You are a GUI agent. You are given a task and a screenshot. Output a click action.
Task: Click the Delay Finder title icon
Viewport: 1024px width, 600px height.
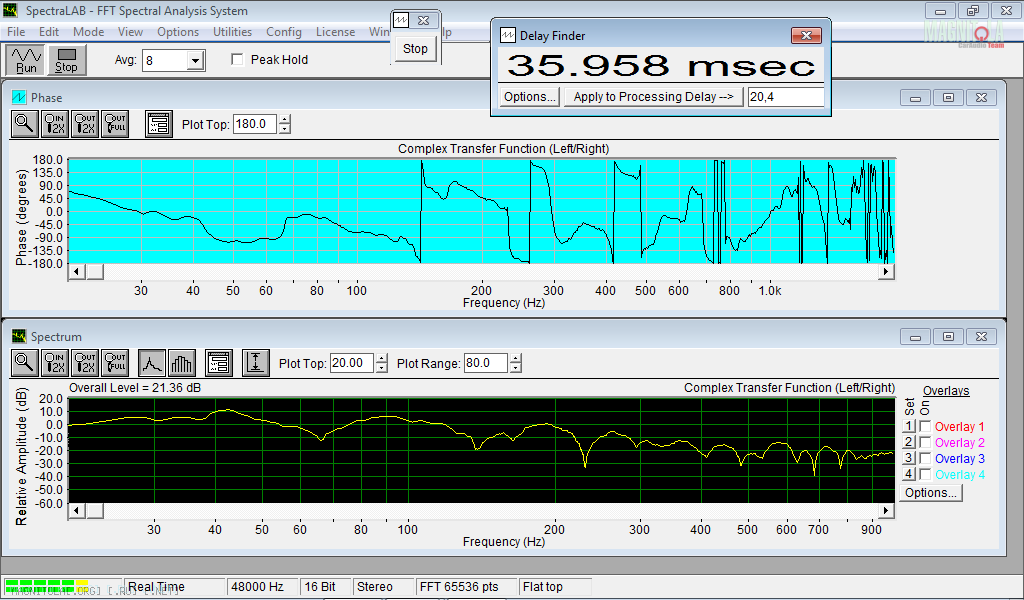[x=507, y=36]
